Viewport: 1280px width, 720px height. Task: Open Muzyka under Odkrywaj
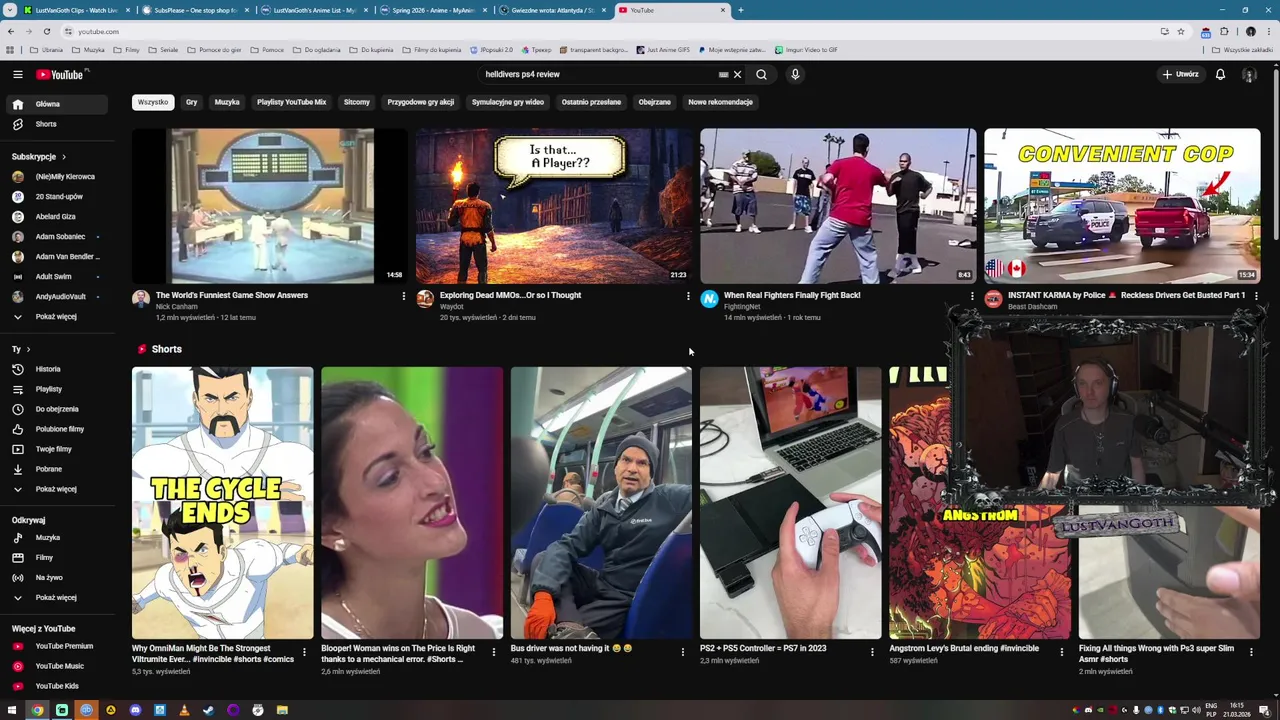pyautogui.click(x=58, y=538)
